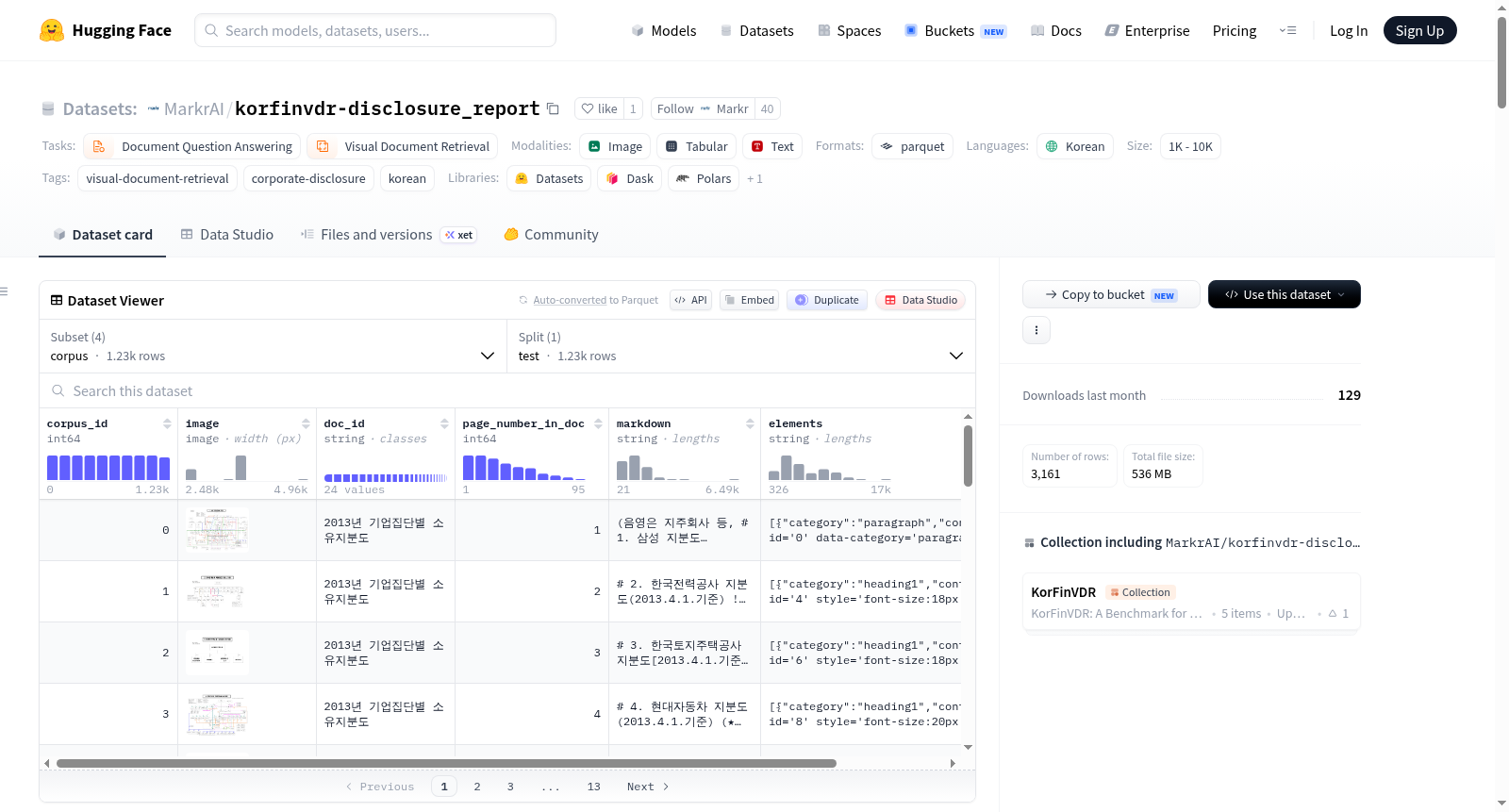Click the Datasets library icon
Screen dimensions: 1509x812
click(x=522, y=179)
